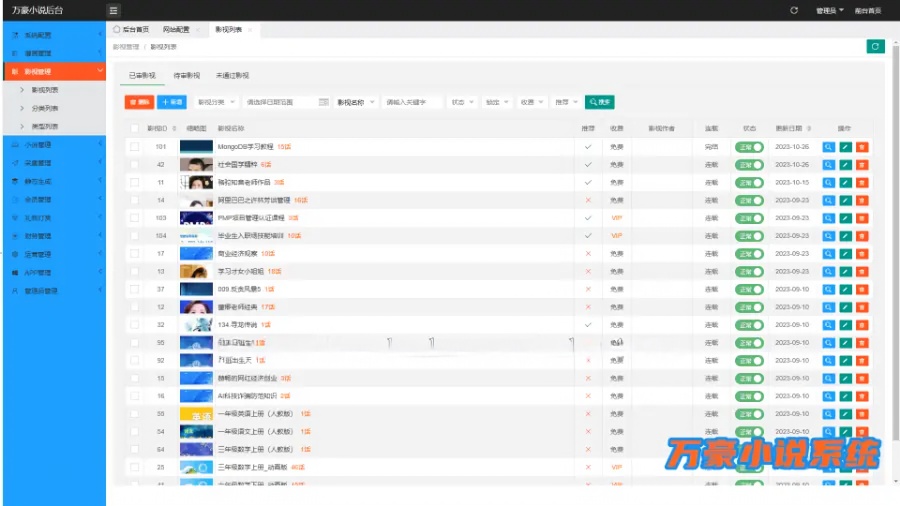Click the keyword search input field
Viewport: 900px width, 506px height.
click(x=412, y=102)
